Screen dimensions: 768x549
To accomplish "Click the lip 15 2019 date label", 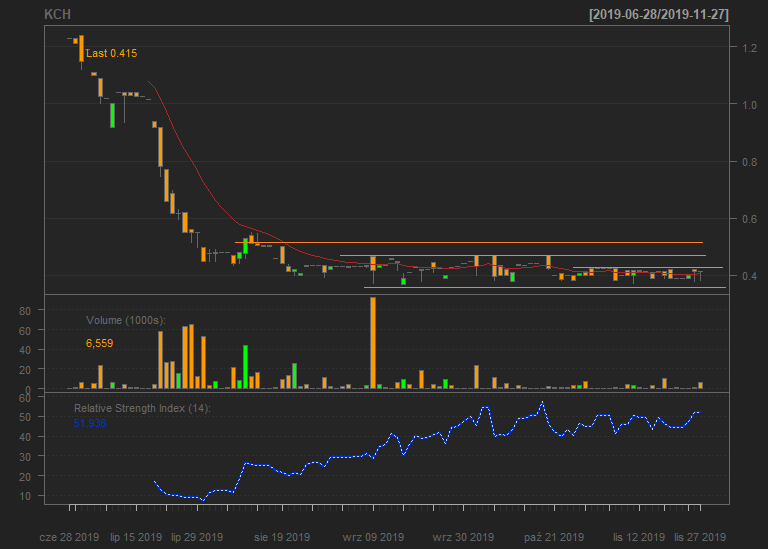I will 136,537.
